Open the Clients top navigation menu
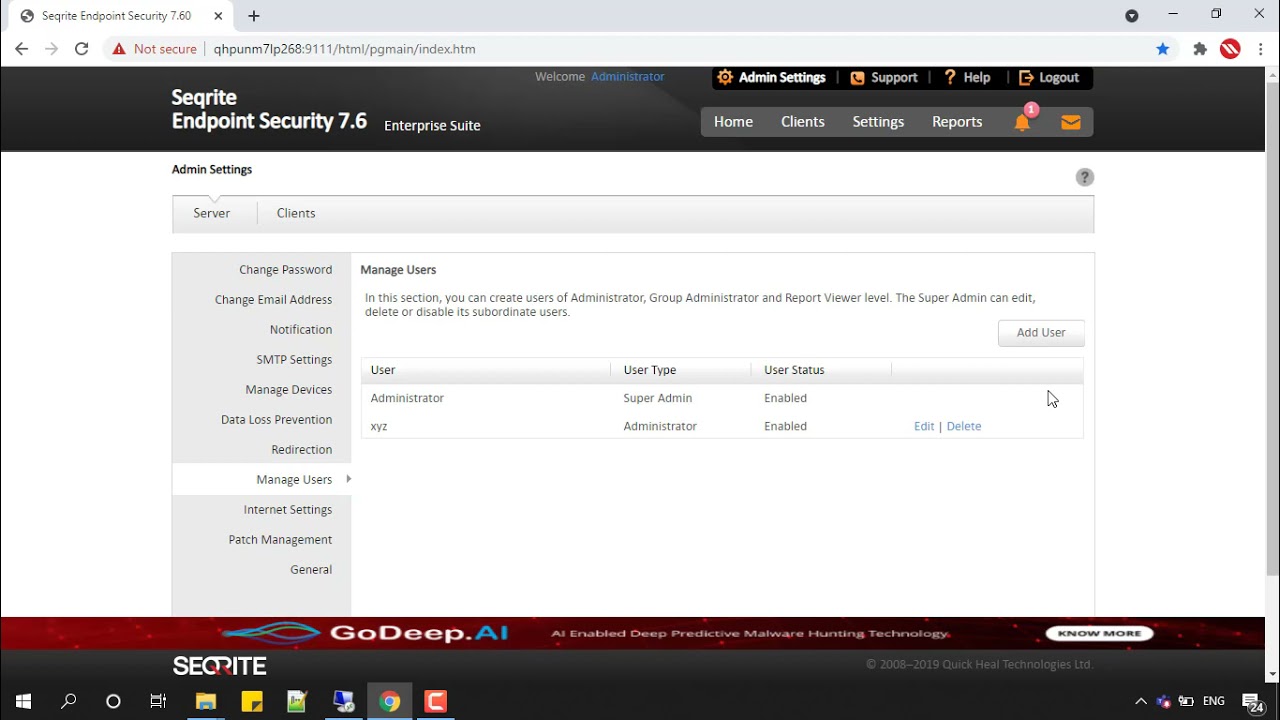 [x=803, y=122]
